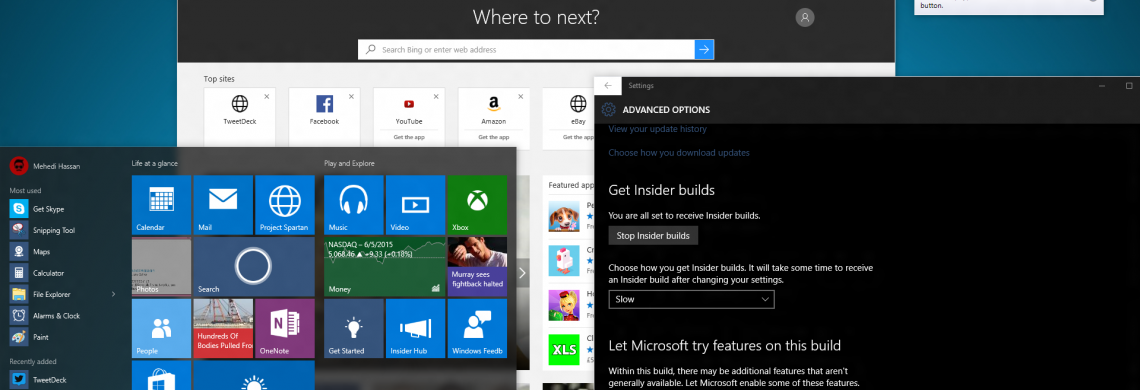Launch Paint from Most used list
The width and height of the screenshot is (1140, 390).
pos(40,337)
